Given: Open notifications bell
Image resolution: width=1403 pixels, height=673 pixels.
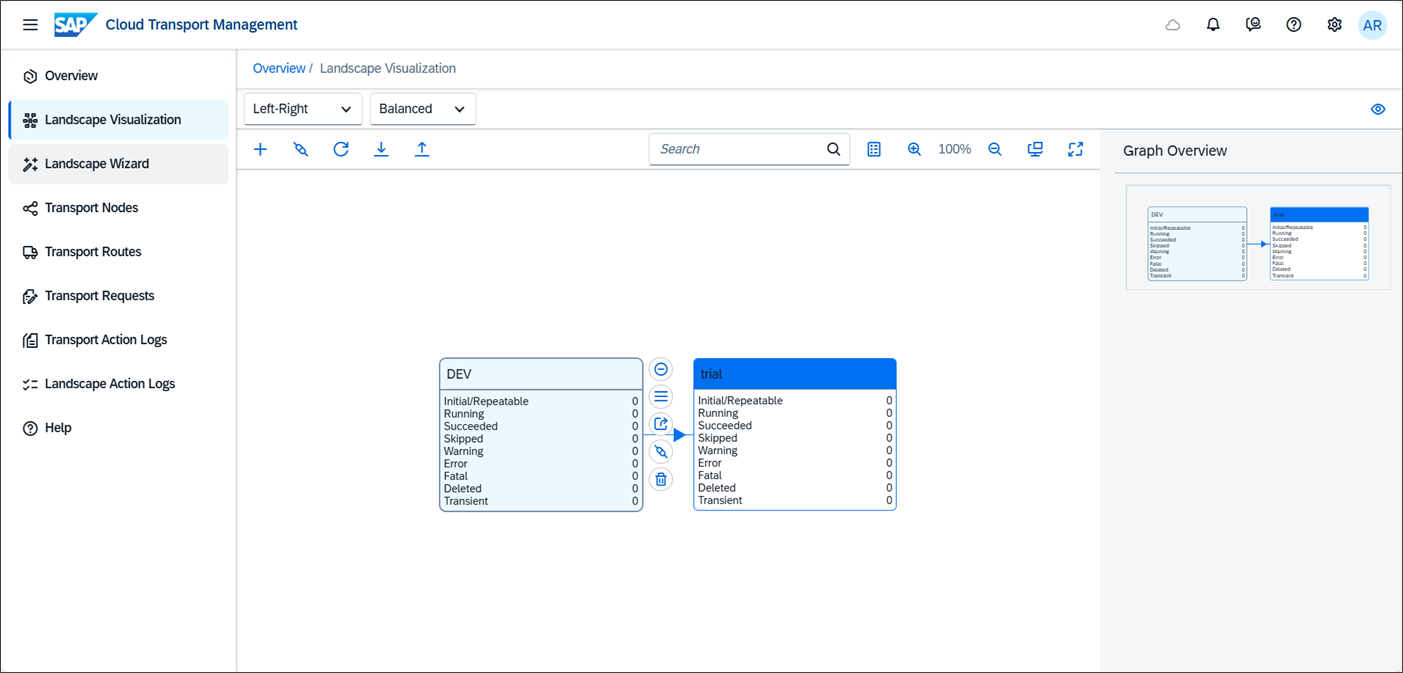Looking at the screenshot, I should tap(1213, 25).
